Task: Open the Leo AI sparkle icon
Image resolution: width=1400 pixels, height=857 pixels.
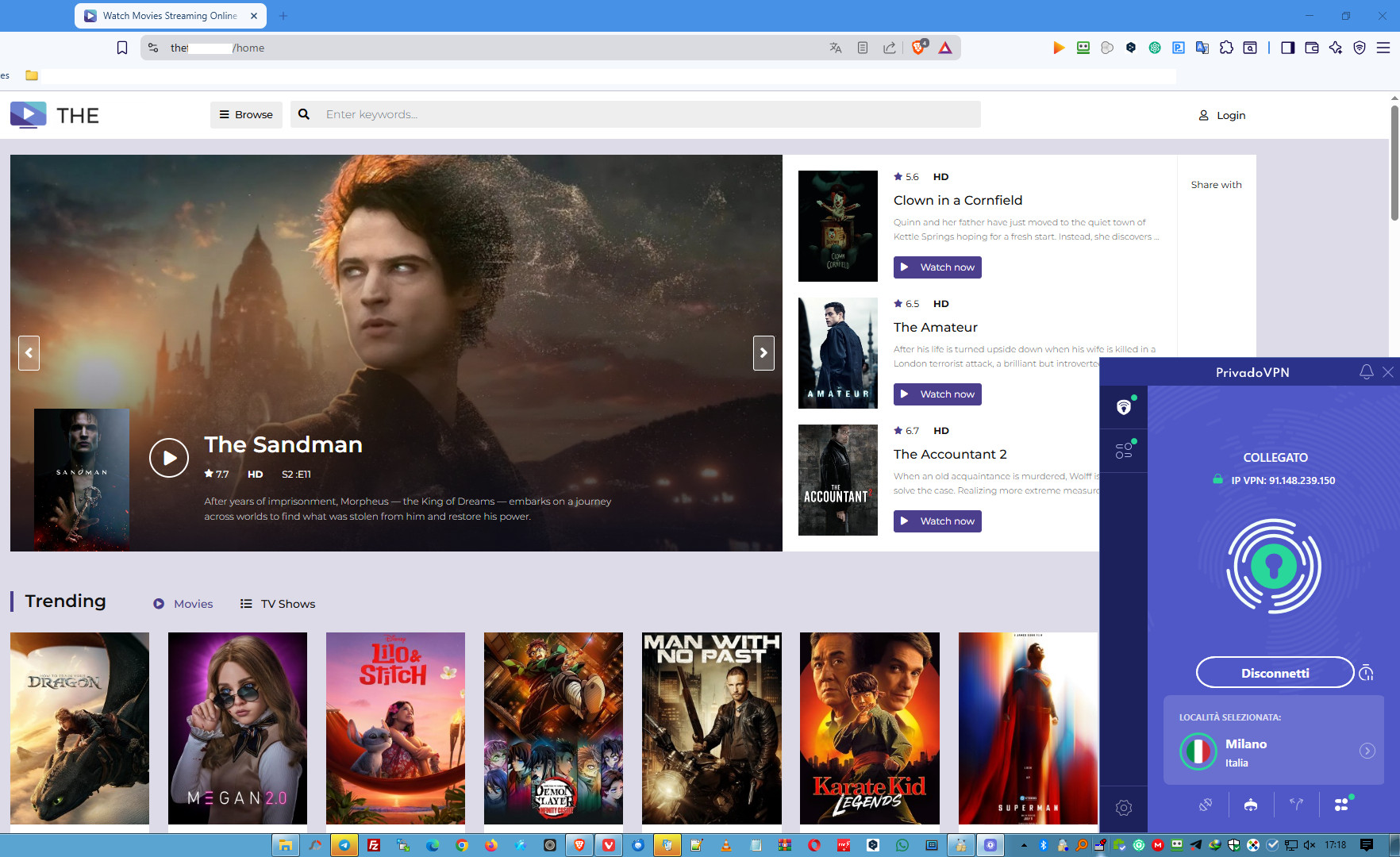Action: 1336,48
